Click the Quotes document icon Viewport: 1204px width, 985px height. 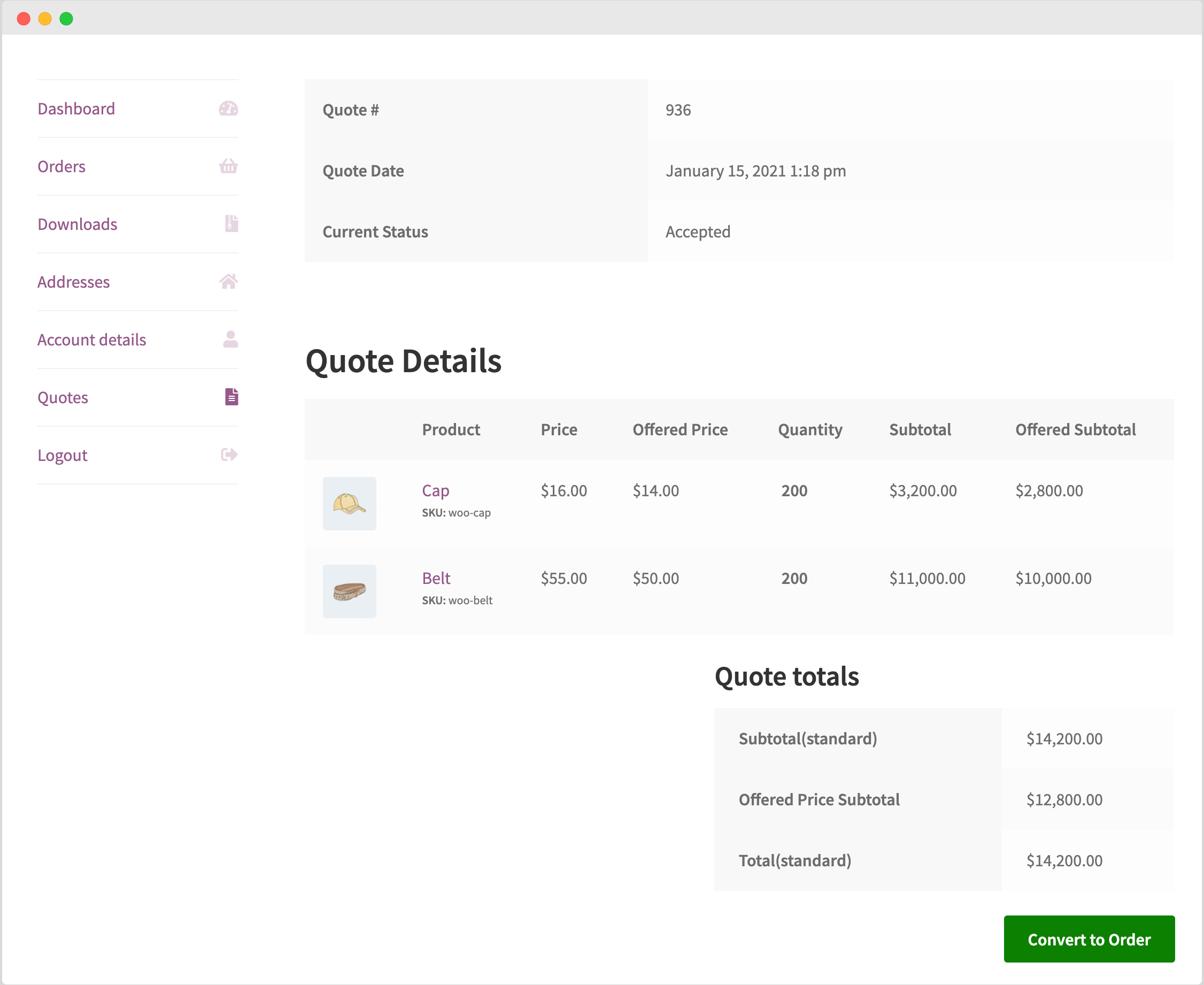point(231,397)
